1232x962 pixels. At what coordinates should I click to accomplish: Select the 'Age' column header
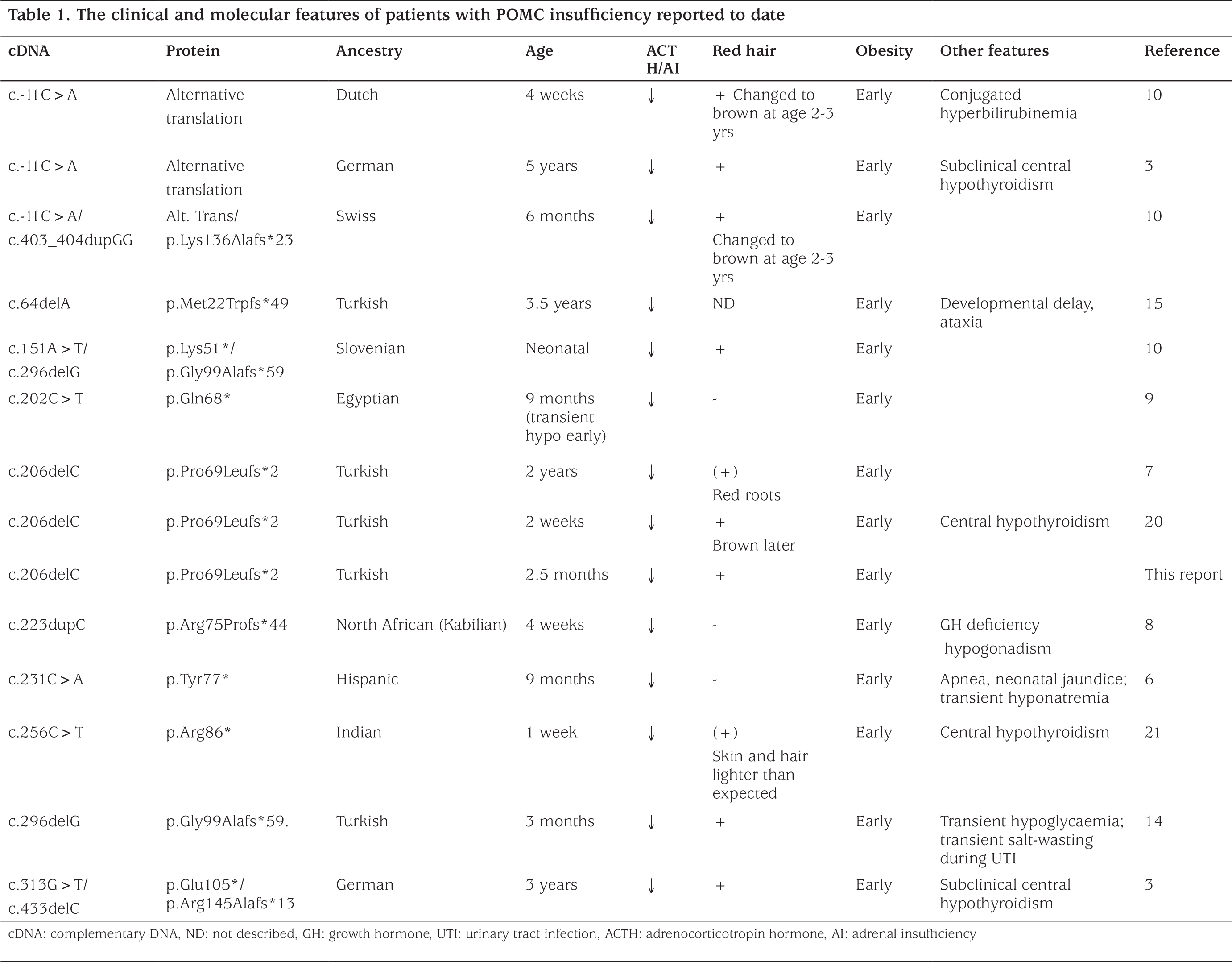point(539,51)
